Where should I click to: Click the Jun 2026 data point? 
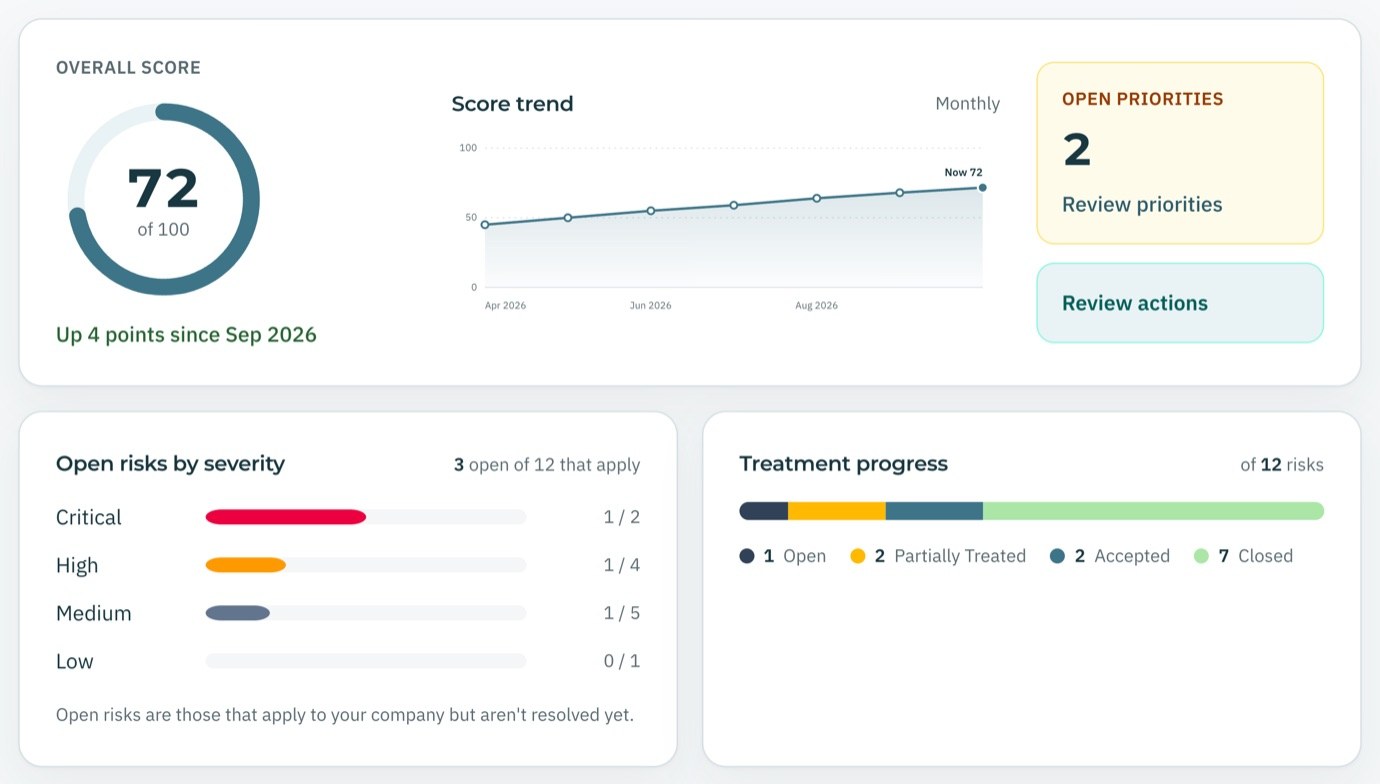(651, 211)
